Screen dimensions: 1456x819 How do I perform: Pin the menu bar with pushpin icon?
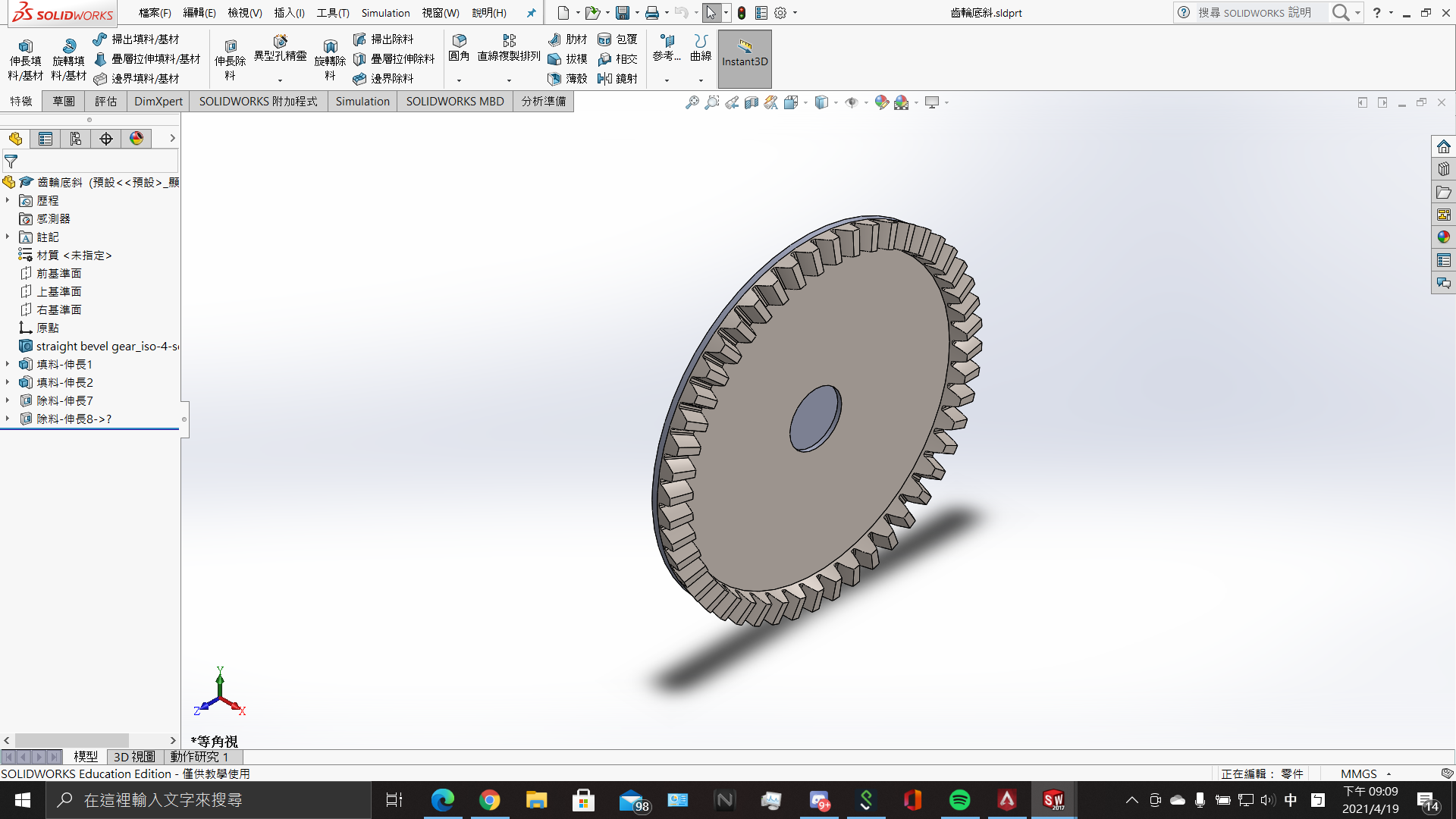tap(531, 13)
